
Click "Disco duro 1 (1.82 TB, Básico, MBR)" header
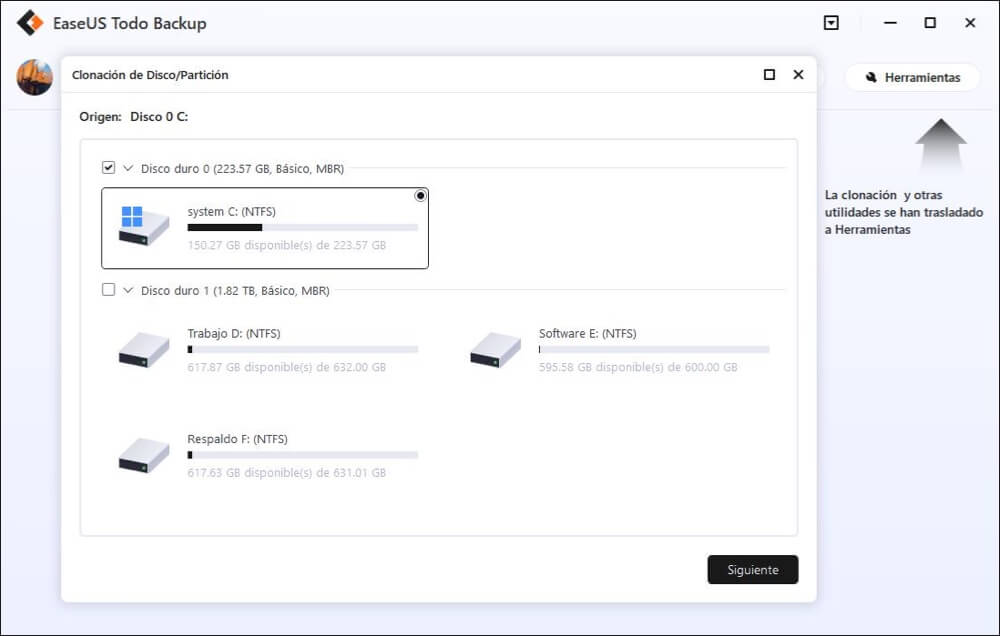(235, 290)
